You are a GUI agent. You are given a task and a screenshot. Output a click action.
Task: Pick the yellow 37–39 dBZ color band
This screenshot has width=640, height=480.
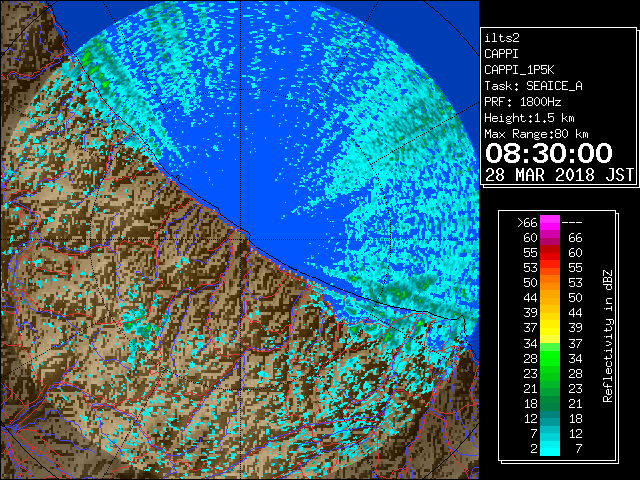point(550,328)
